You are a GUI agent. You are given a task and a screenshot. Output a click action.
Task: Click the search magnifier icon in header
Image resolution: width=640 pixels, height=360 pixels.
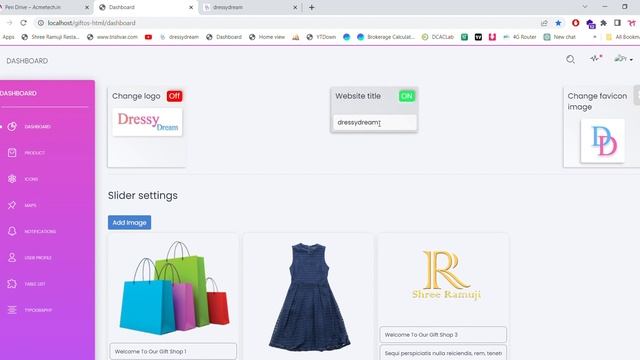[570, 60]
